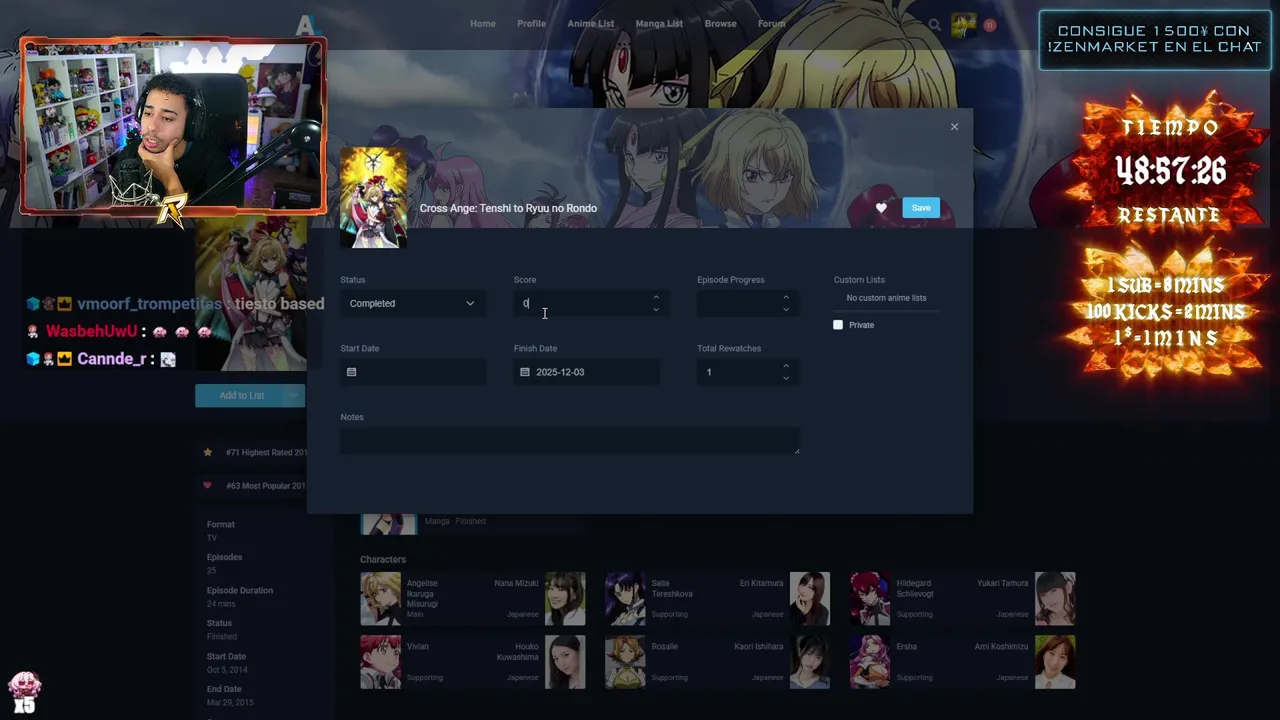This screenshot has height=720, width=1280.
Task: Click the empty Start Date field
Action: (413, 372)
